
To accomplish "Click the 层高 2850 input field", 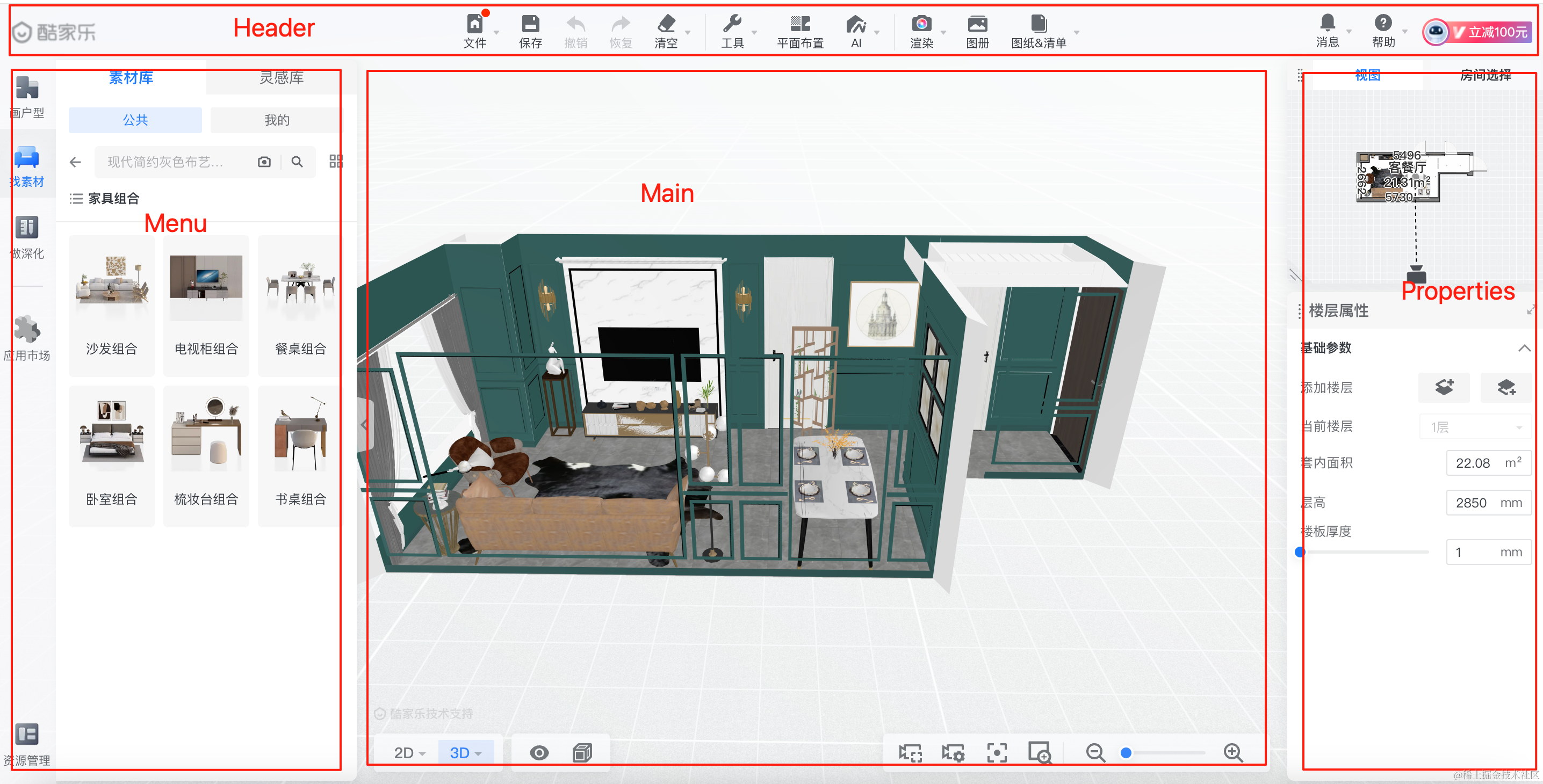I will click(1489, 503).
